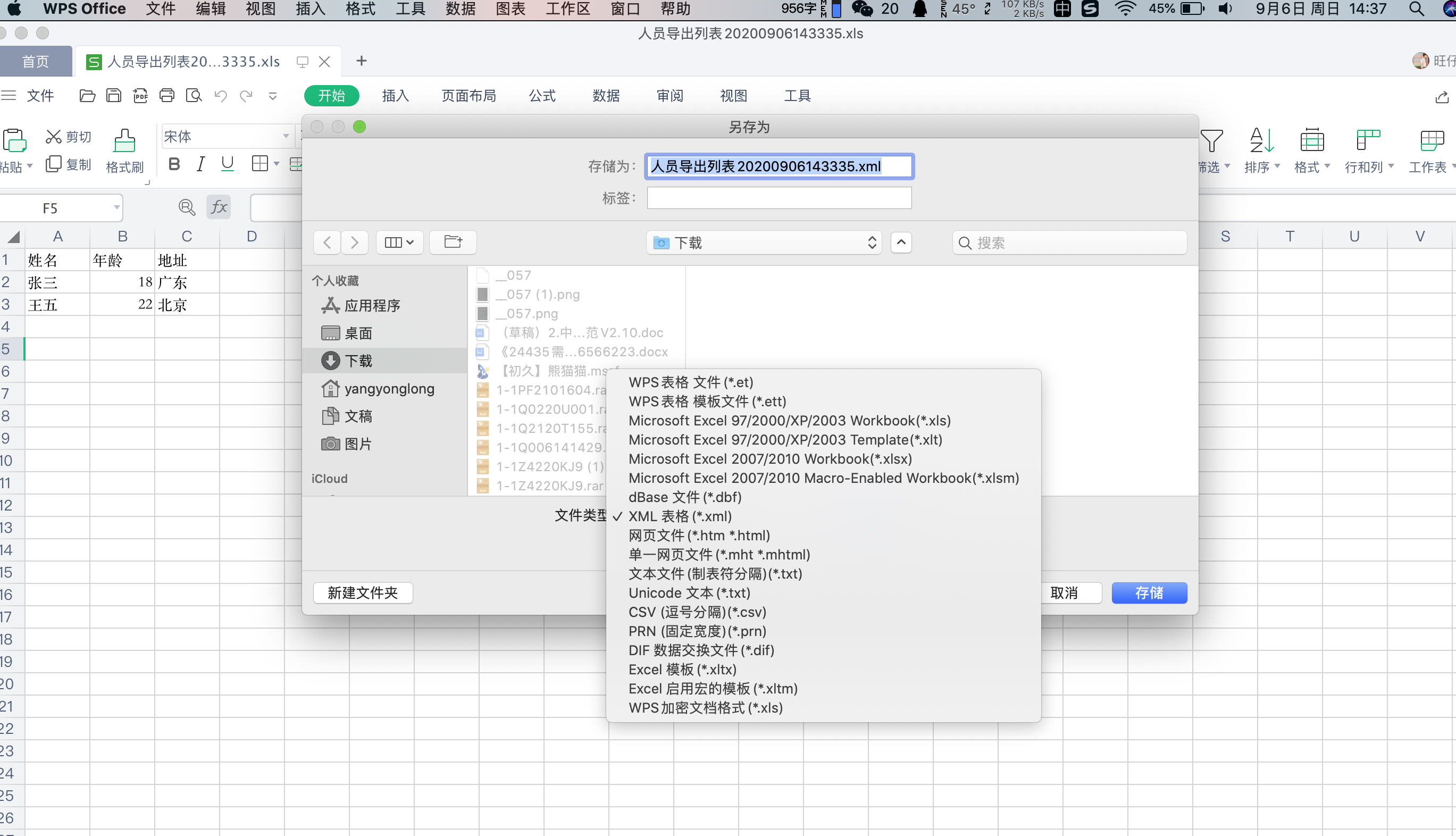Click the Format Painter (格式刷) icon
Viewport: 1456px width, 836px height.
[x=124, y=140]
